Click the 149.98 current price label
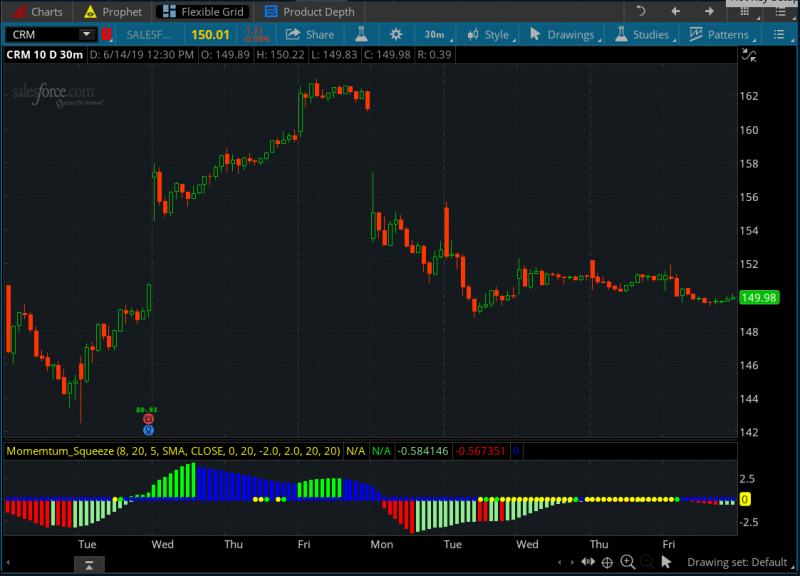 (x=759, y=297)
